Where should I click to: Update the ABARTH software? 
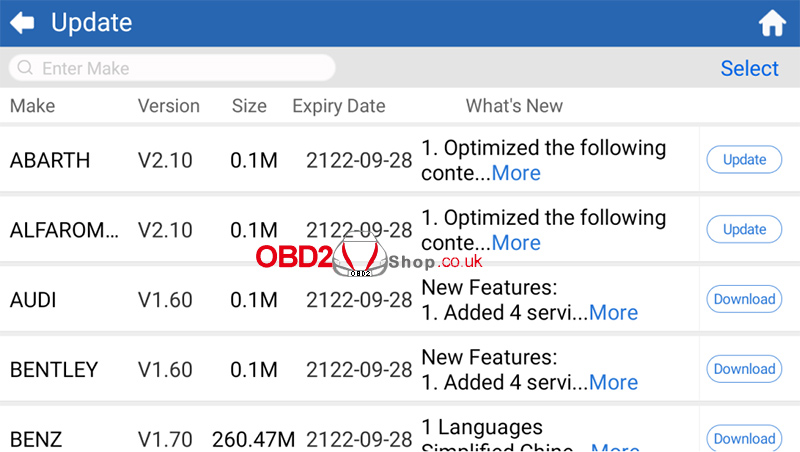[744, 160]
